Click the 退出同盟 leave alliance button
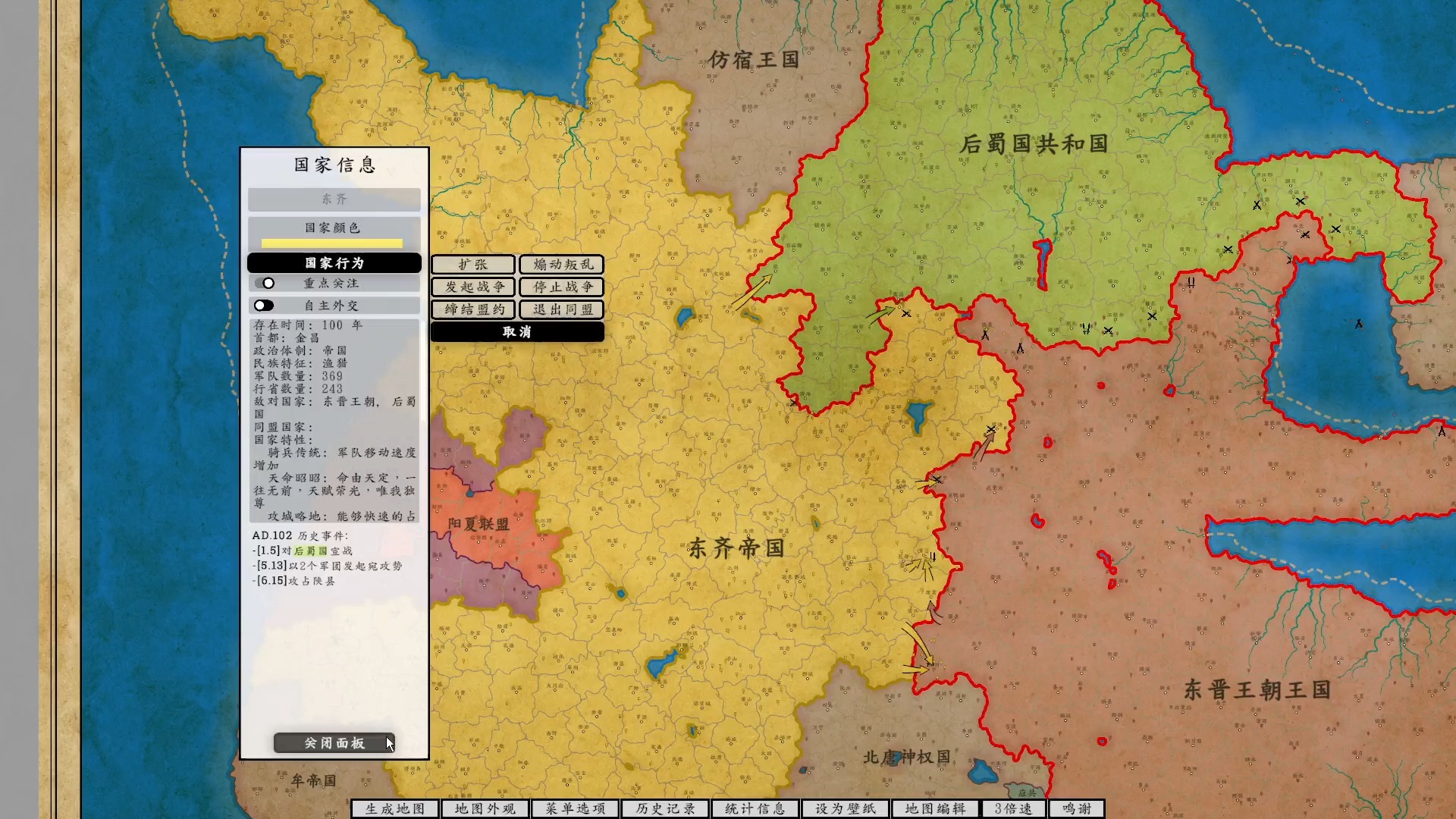This screenshot has height=819, width=1456. pos(560,309)
